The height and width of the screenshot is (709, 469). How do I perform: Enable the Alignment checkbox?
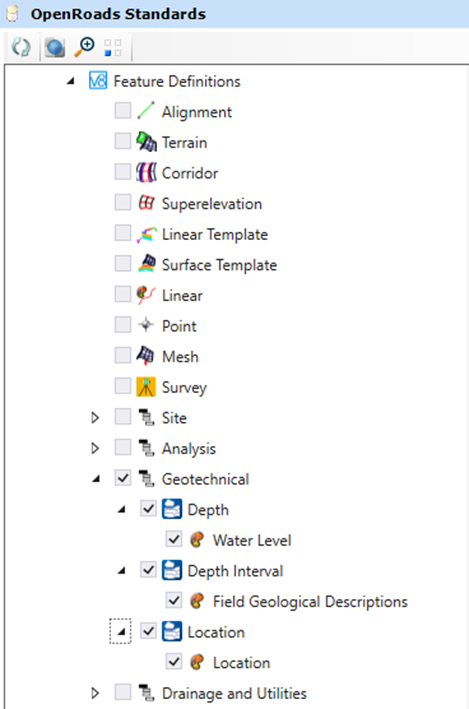123,110
